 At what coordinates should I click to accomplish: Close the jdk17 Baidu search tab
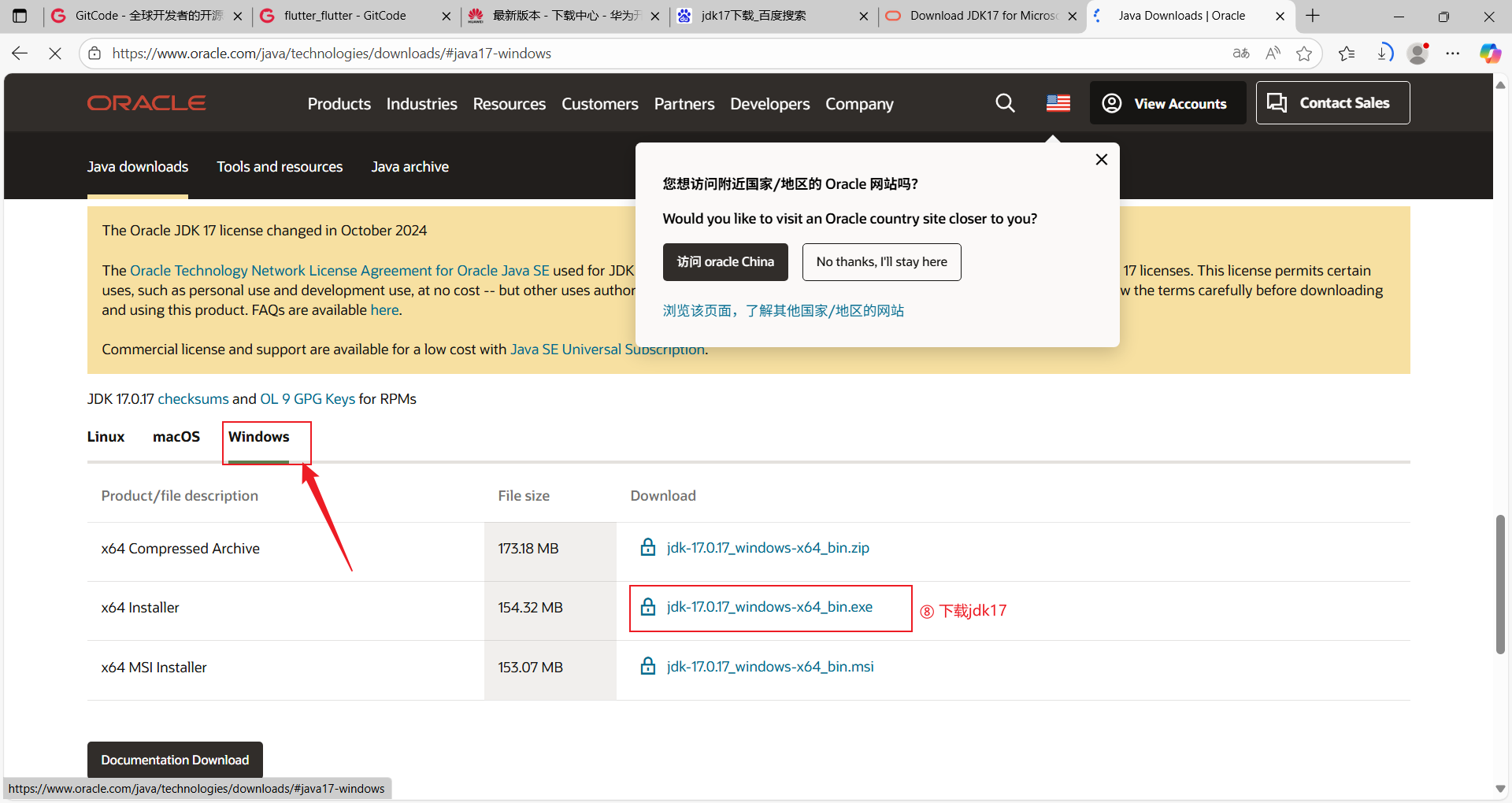pyautogui.click(x=864, y=16)
